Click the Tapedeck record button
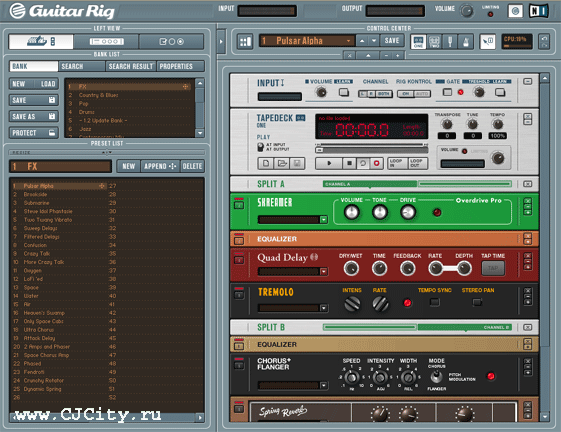The width and height of the screenshot is (561, 432). (376, 163)
